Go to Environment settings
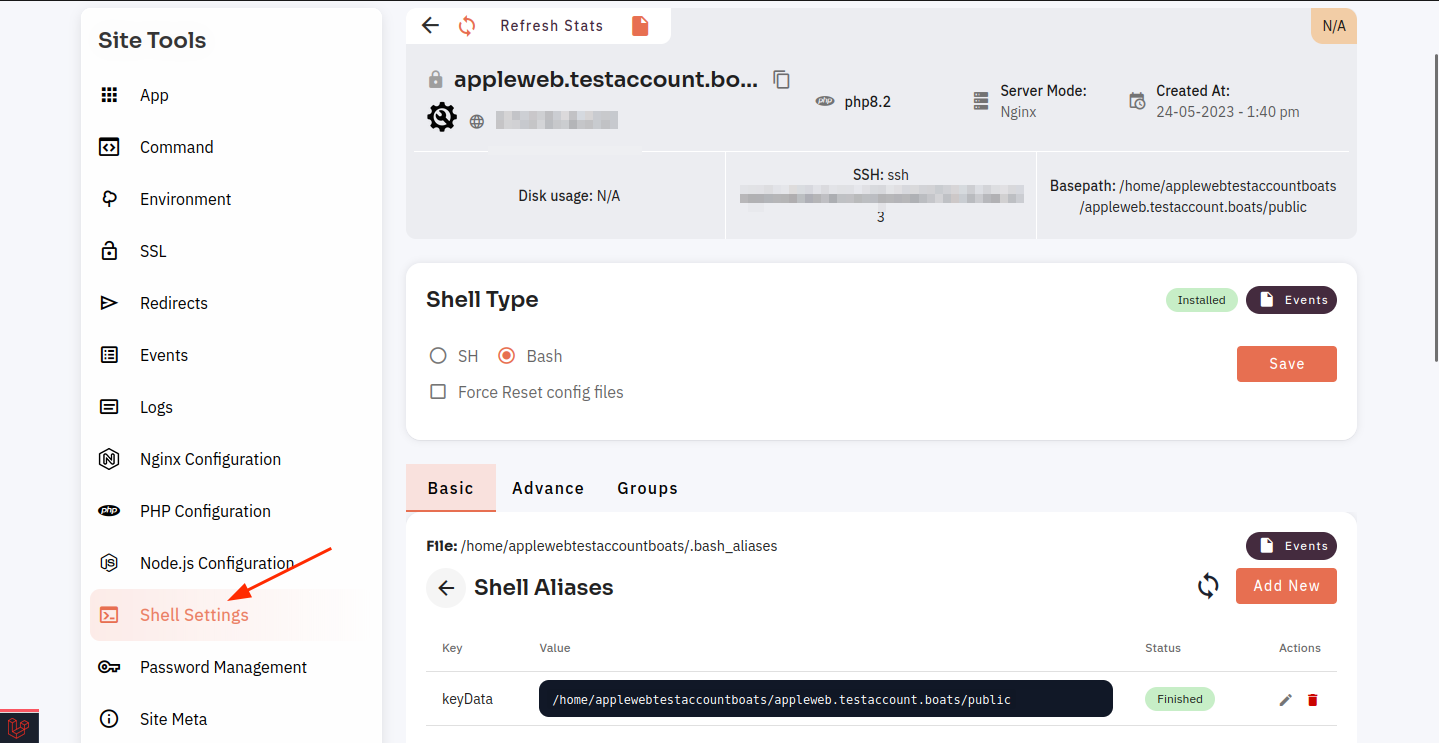 pos(185,199)
